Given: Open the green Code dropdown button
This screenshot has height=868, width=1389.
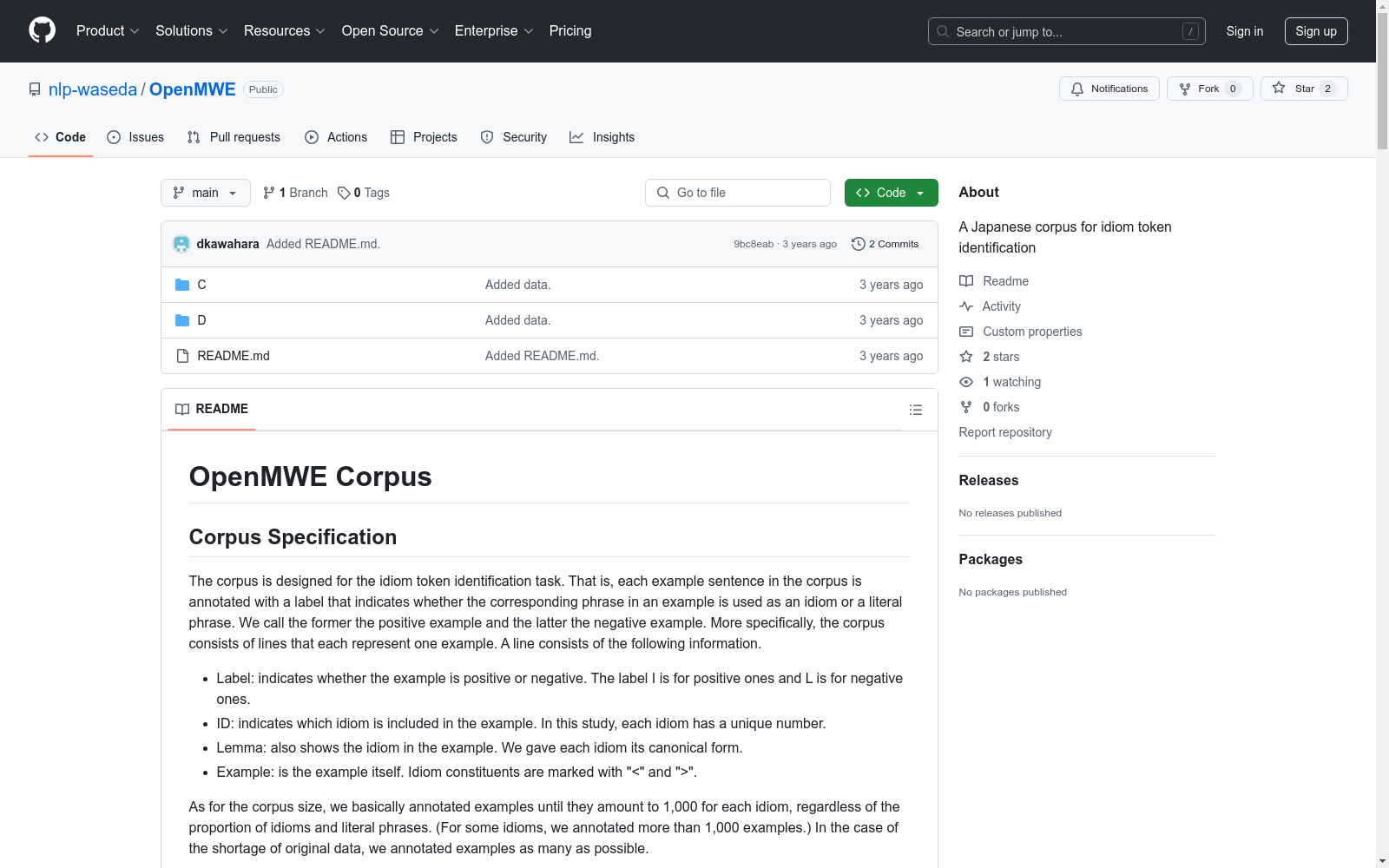Looking at the screenshot, I should click(x=891, y=193).
